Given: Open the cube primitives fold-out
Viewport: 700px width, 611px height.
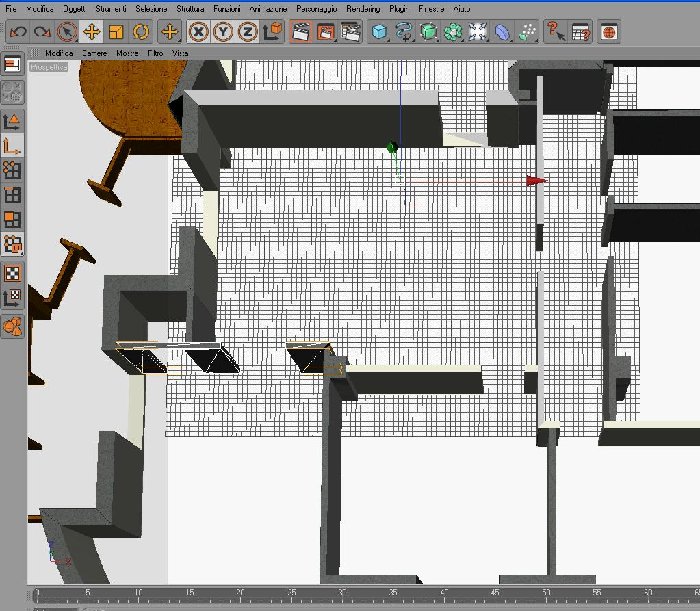Looking at the screenshot, I should click(379, 32).
